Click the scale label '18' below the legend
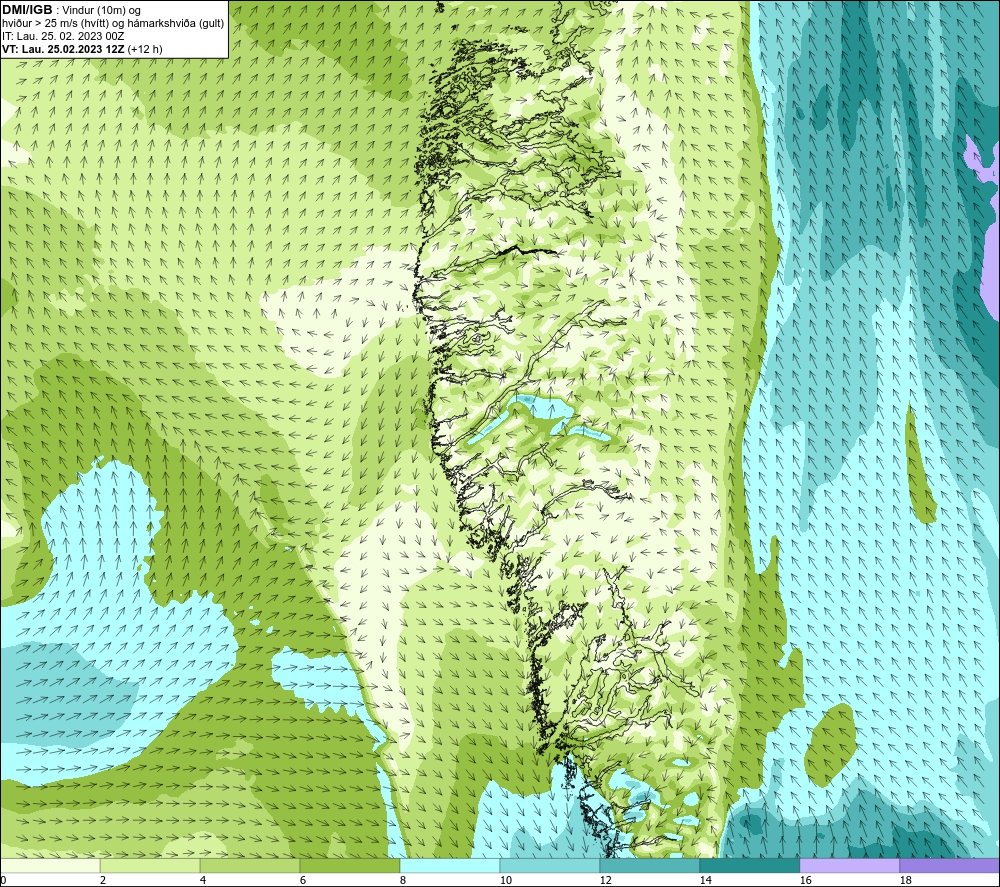Screen dimensions: 1000x887 point(906,880)
